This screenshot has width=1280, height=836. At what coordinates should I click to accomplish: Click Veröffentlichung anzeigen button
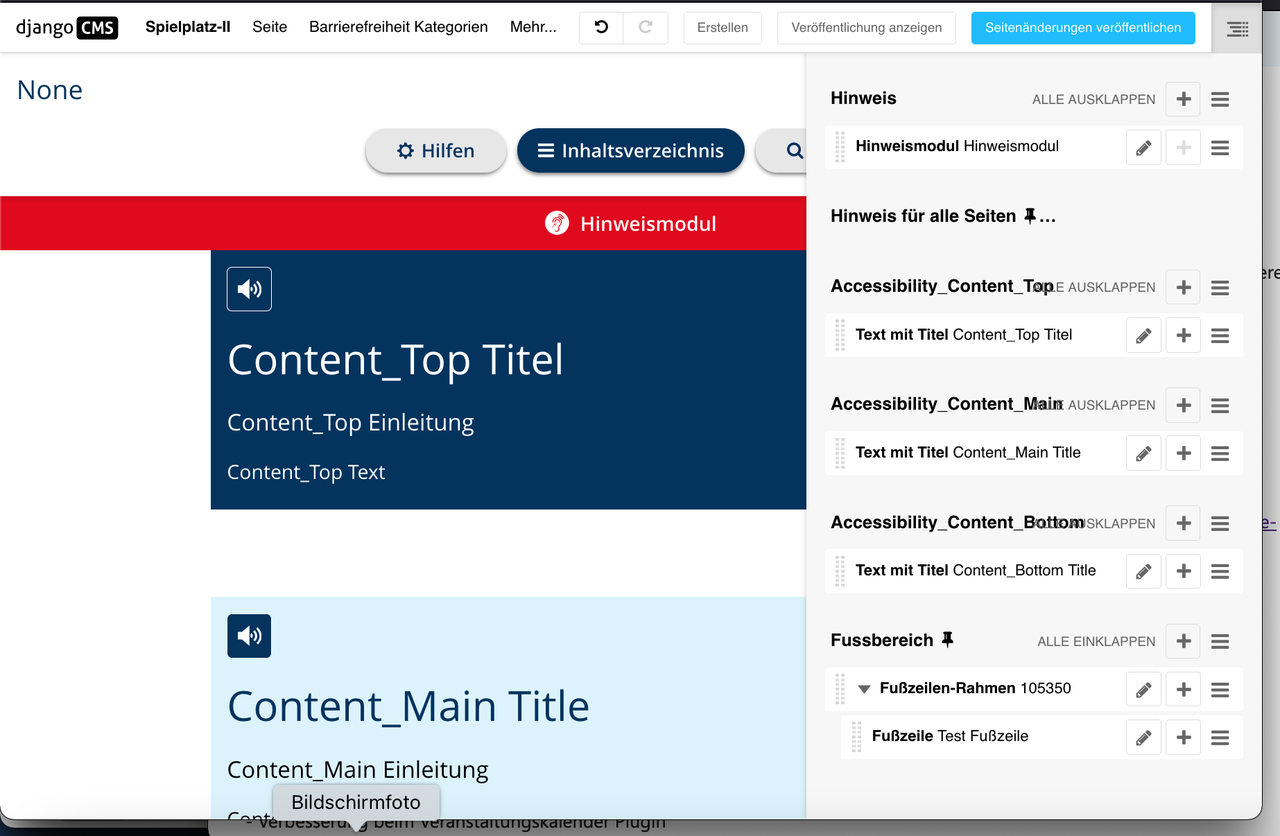tap(867, 28)
